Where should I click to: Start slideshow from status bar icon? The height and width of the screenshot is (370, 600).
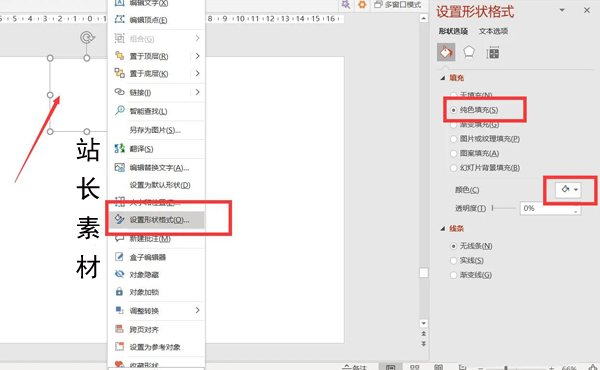(462, 367)
